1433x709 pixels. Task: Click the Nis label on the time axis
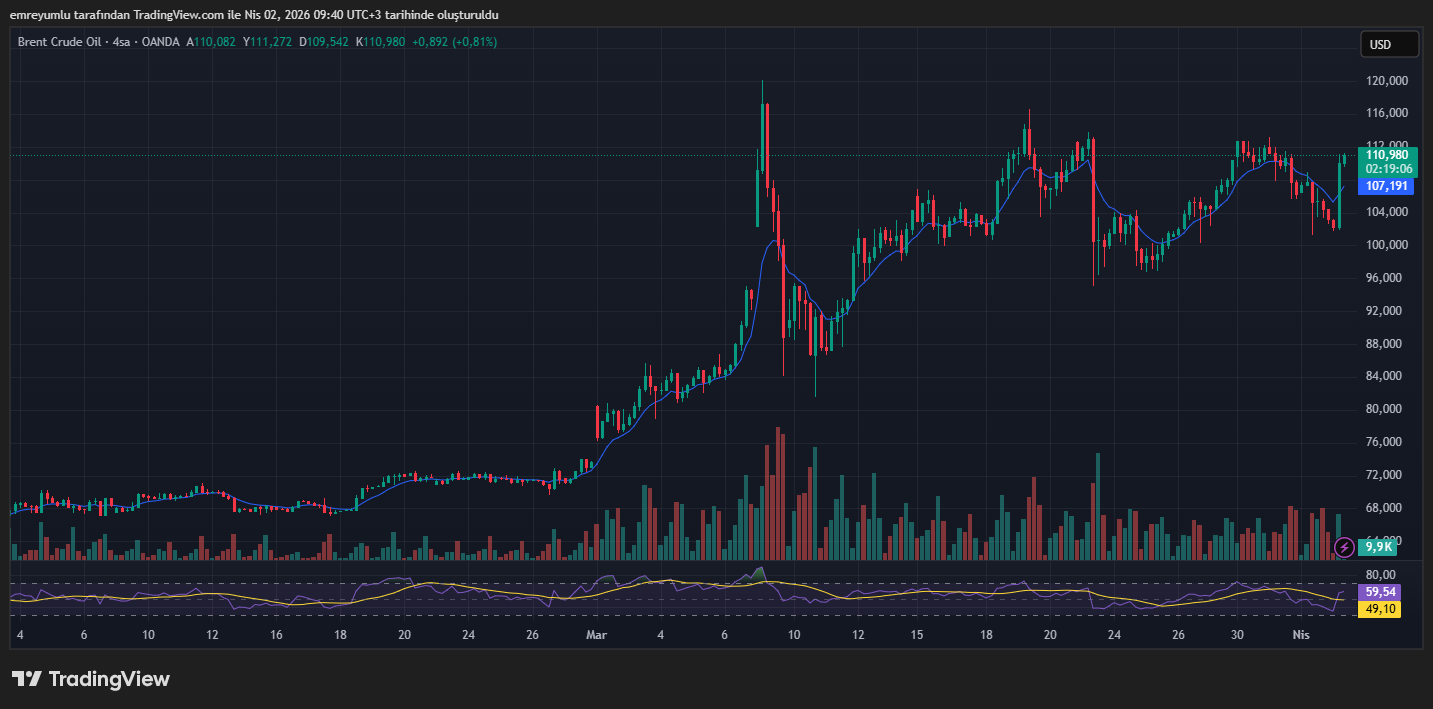click(x=1300, y=635)
